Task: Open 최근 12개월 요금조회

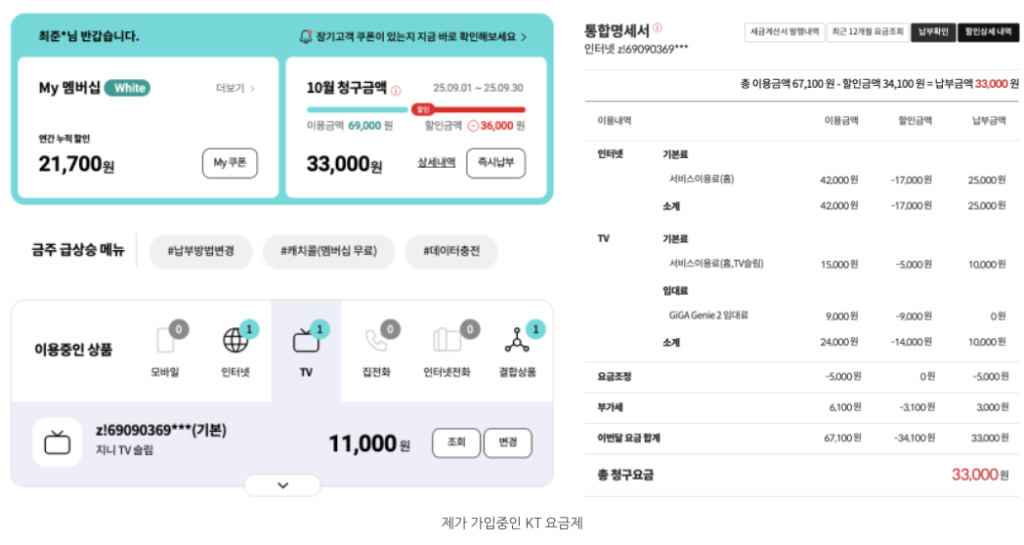Action: pos(866,32)
